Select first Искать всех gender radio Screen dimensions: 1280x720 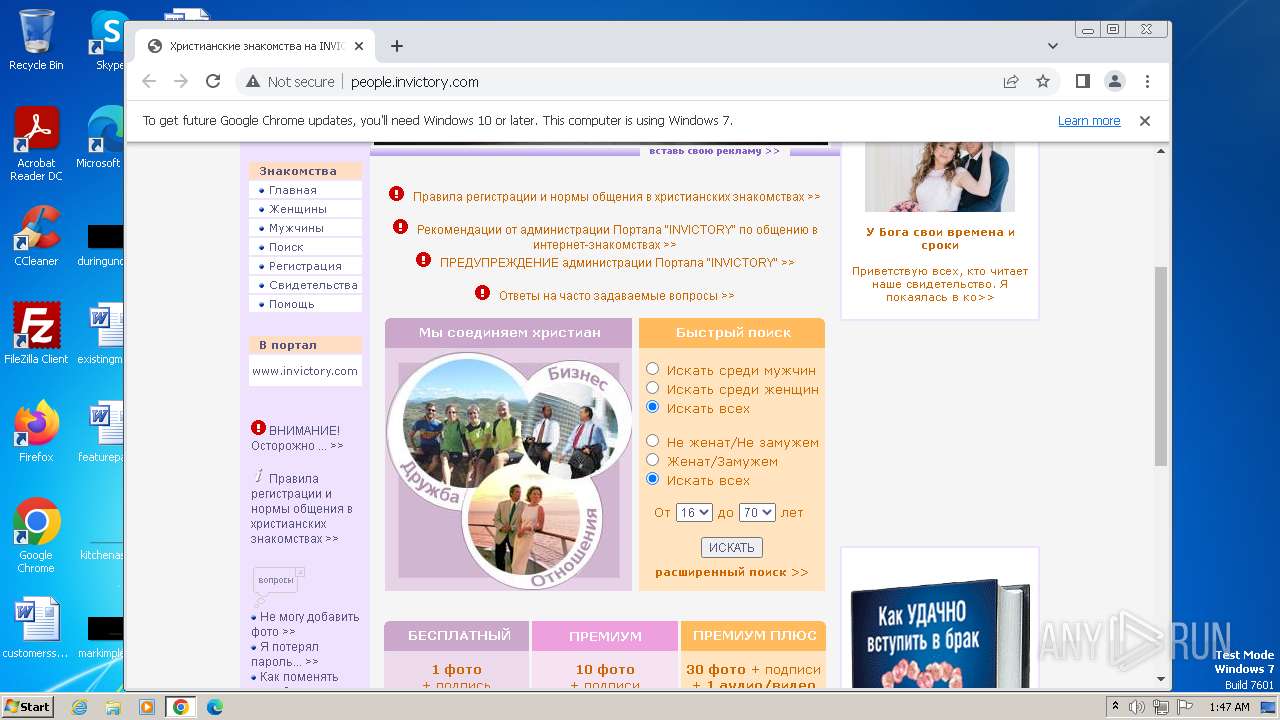point(653,407)
